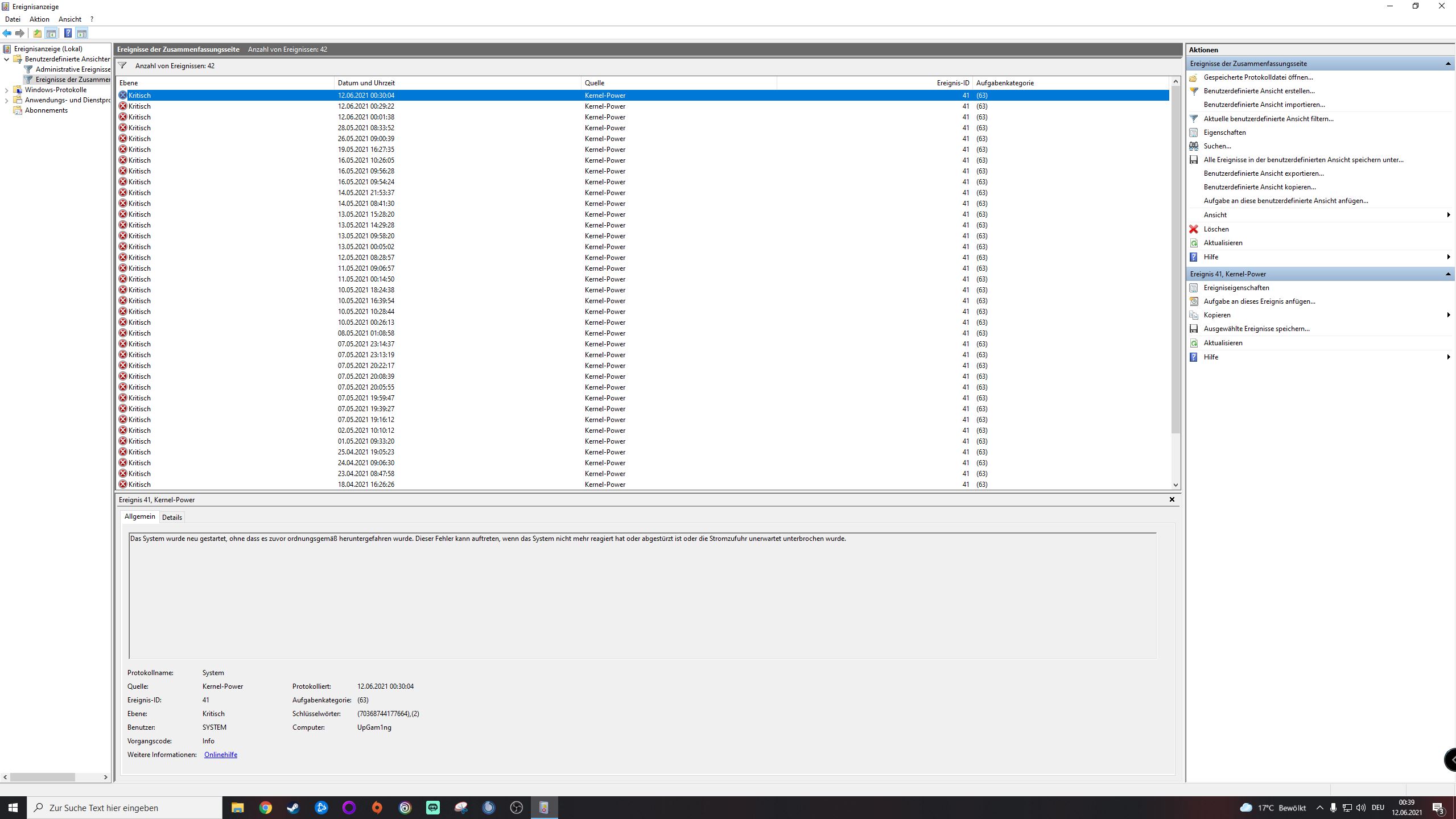Open the Aktion menu
This screenshot has width=1456, height=819.
click(x=39, y=19)
